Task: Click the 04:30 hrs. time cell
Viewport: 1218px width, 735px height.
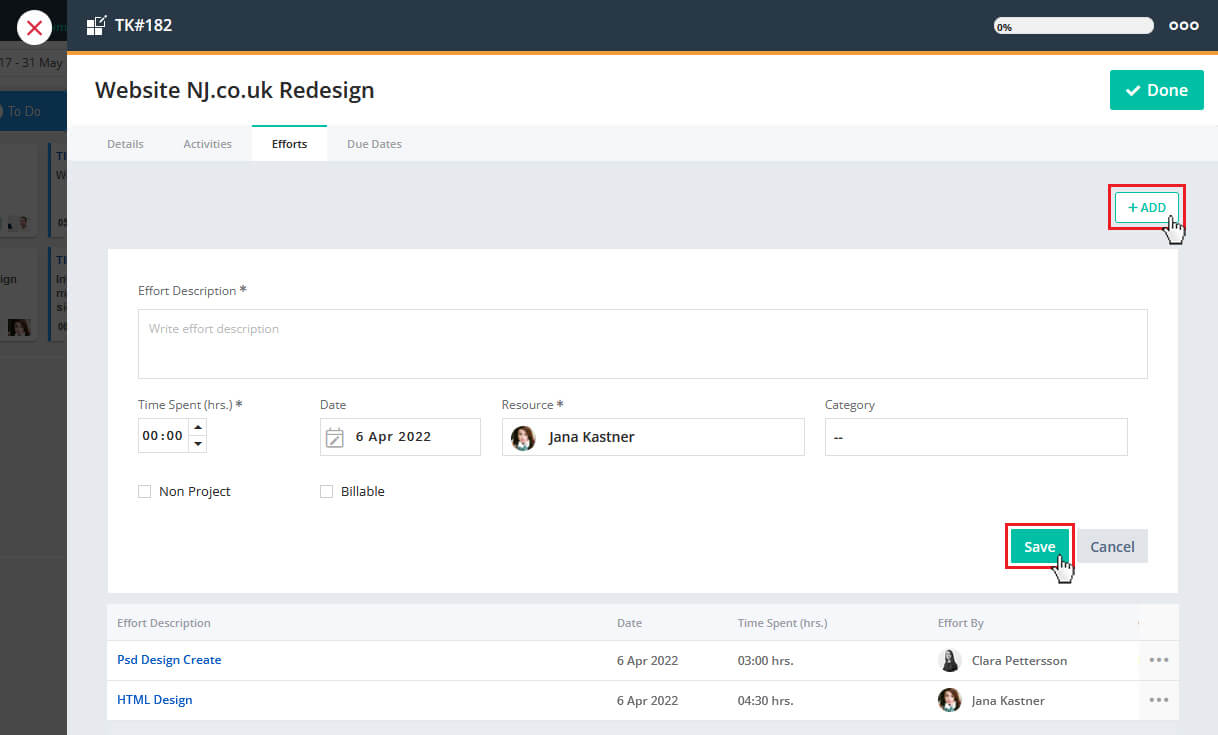Action: coord(765,701)
